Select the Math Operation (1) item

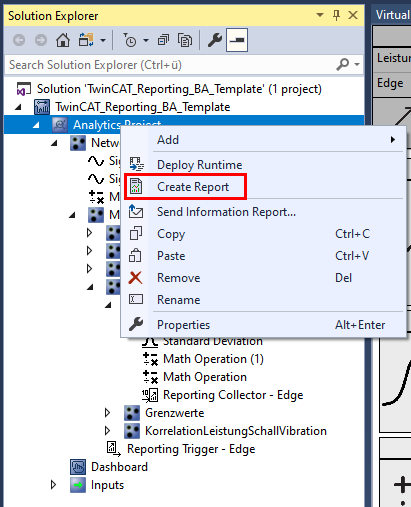click(x=213, y=359)
